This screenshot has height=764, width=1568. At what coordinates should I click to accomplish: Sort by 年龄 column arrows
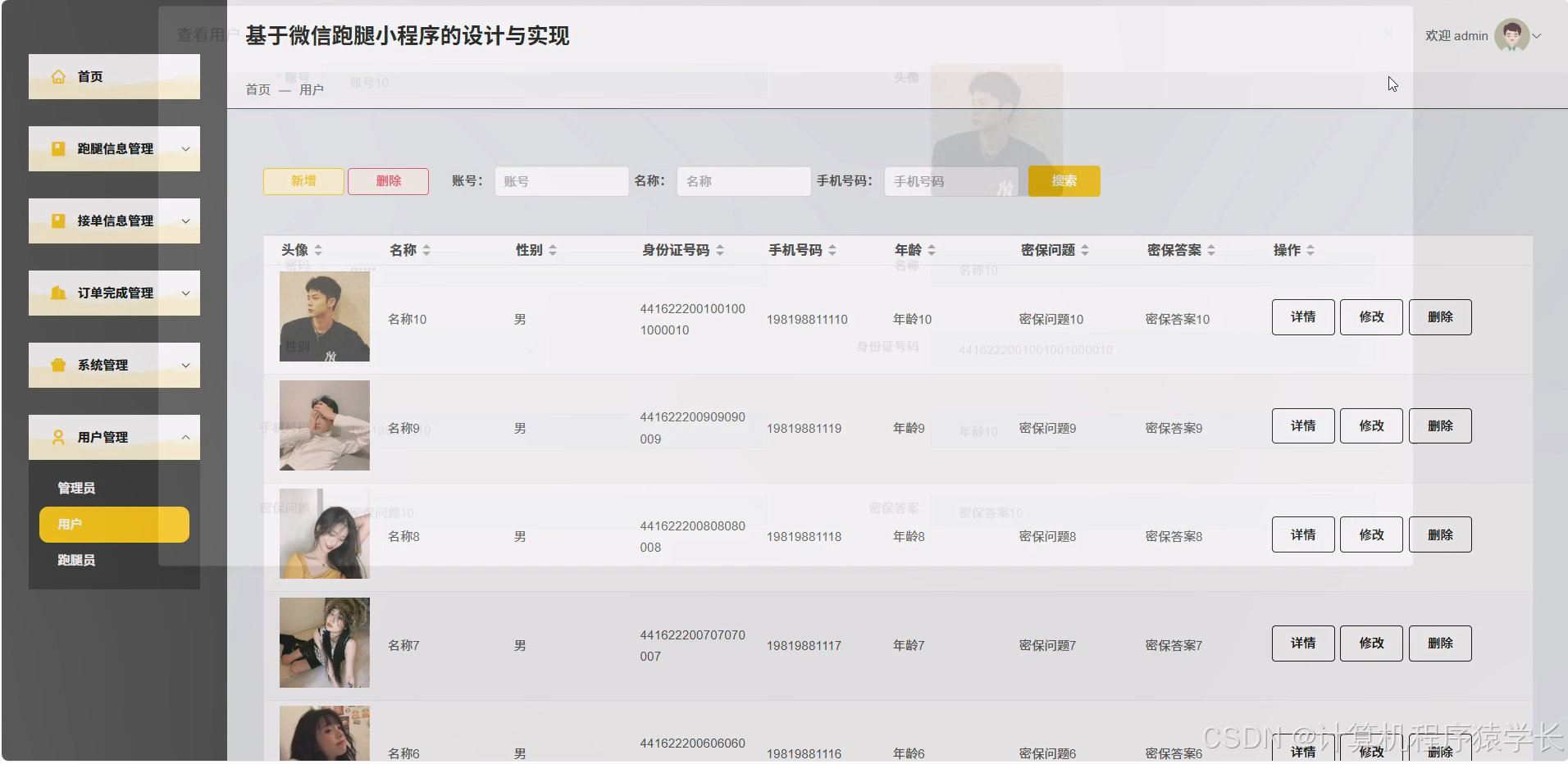point(932,250)
